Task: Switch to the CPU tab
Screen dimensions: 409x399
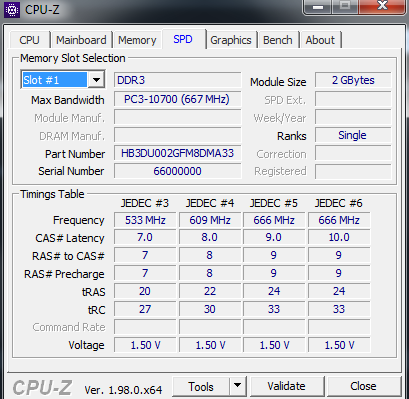Action: [29, 40]
